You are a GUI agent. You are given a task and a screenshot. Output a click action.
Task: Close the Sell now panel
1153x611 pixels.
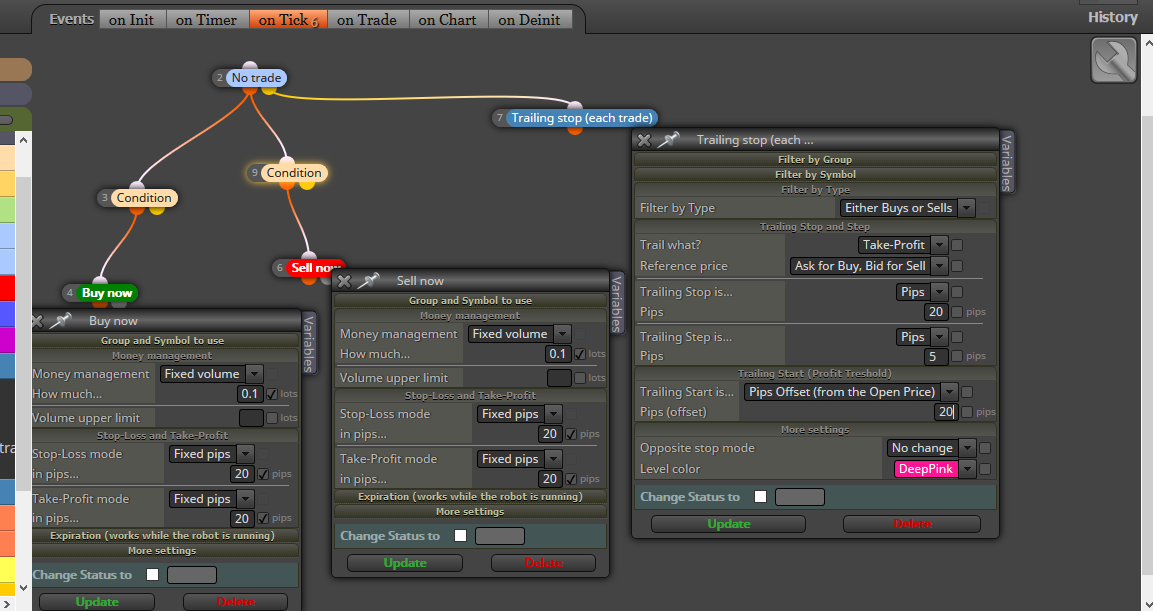tap(344, 281)
